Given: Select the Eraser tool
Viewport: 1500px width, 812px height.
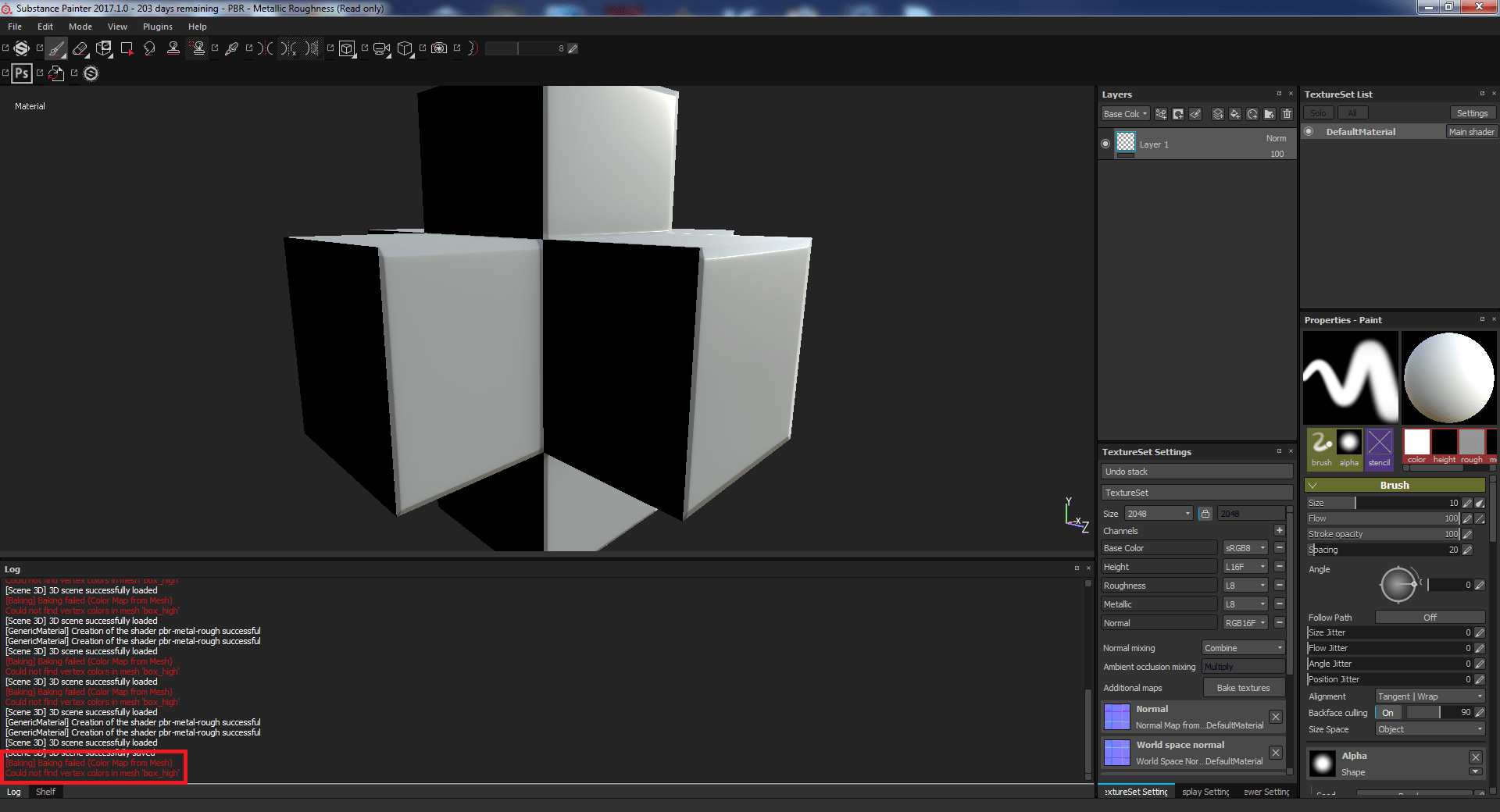Looking at the screenshot, I should (80, 48).
